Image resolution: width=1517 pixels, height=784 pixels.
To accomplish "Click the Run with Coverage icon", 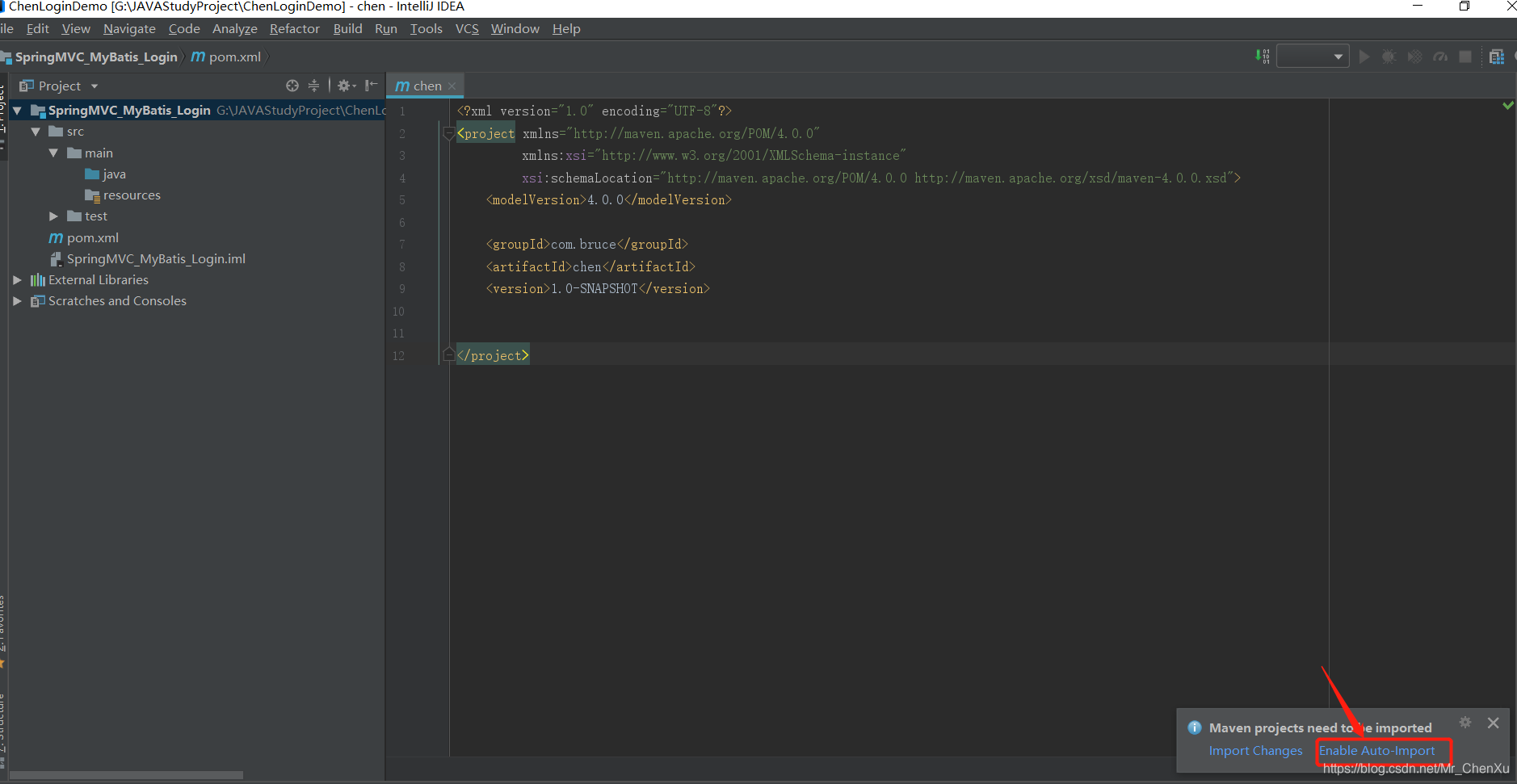I will pyautogui.click(x=1414, y=57).
